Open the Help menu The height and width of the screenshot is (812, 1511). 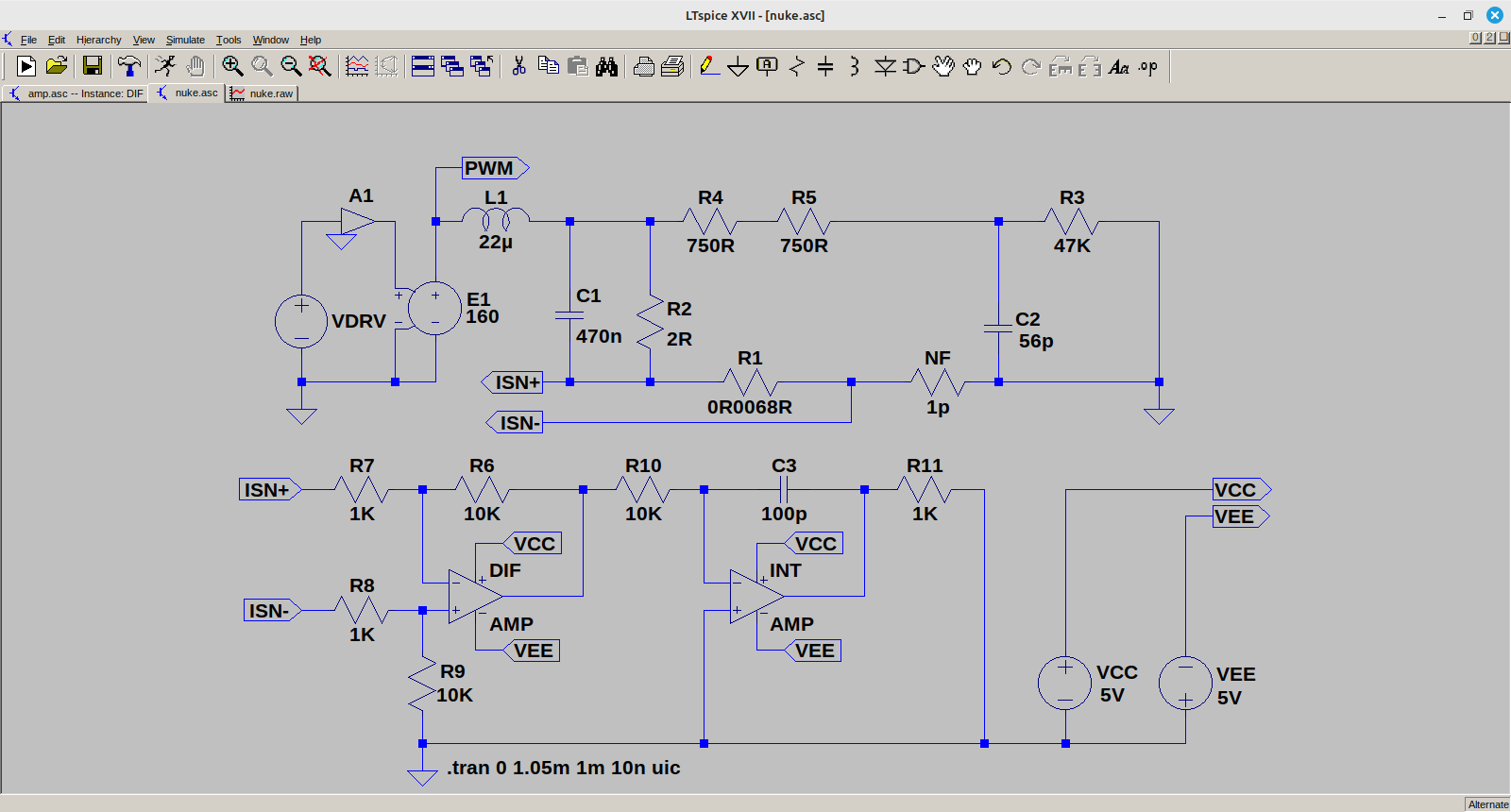tap(311, 40)
